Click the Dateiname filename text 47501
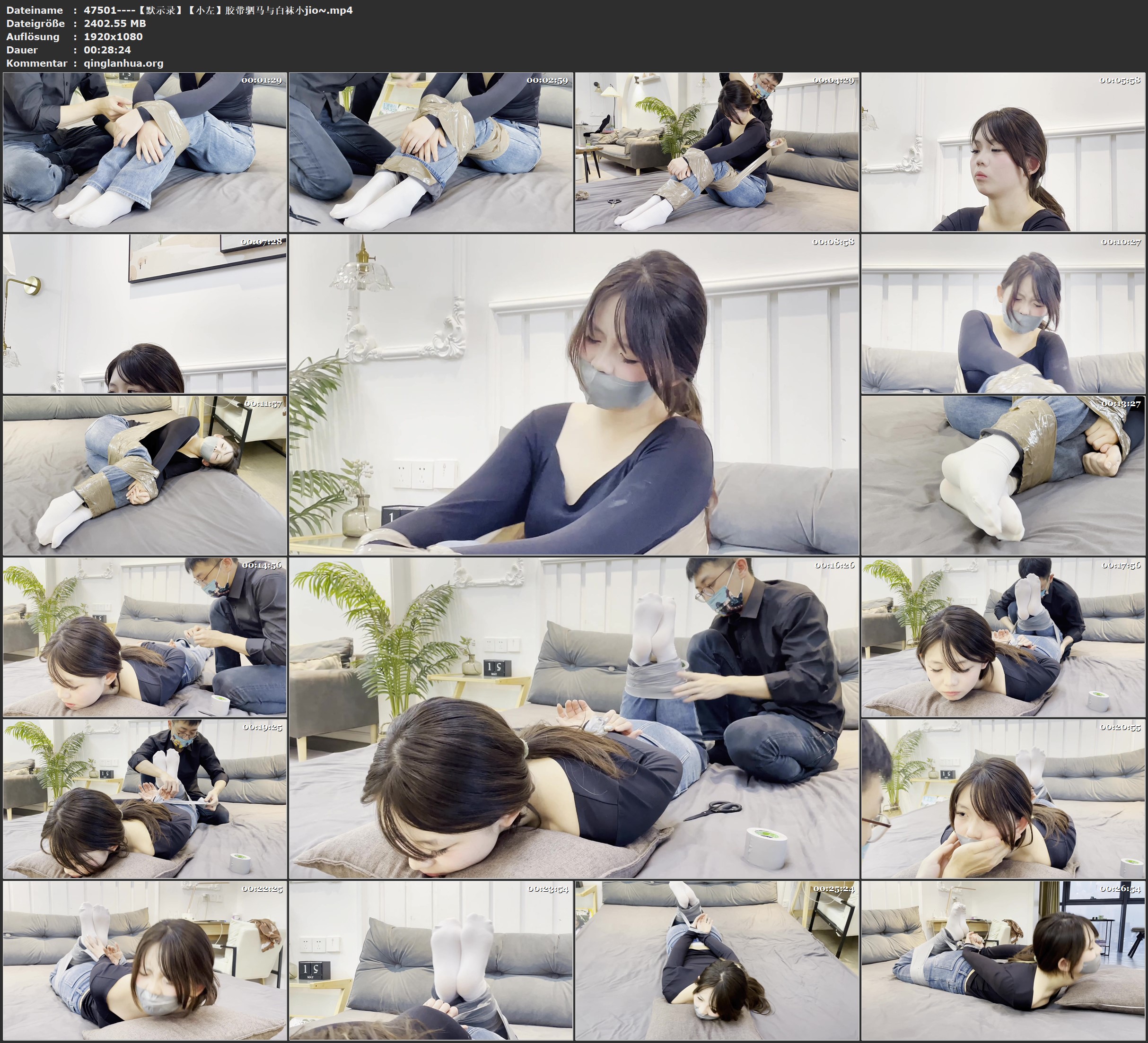The height and width of the screenshot is (1043, 1148). point(98,10)
